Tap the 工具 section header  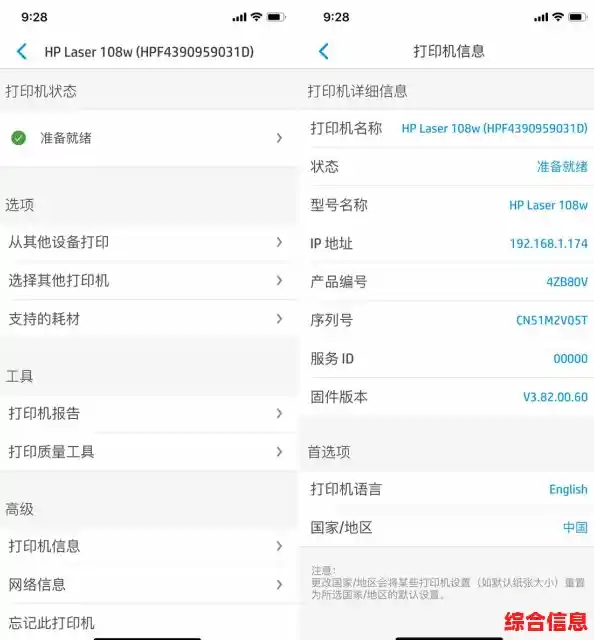point(19,376)
